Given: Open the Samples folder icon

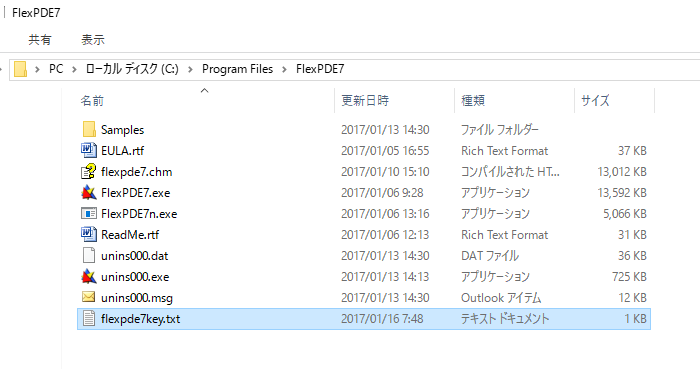Looking at the screenshot, I should coord(89,129).
